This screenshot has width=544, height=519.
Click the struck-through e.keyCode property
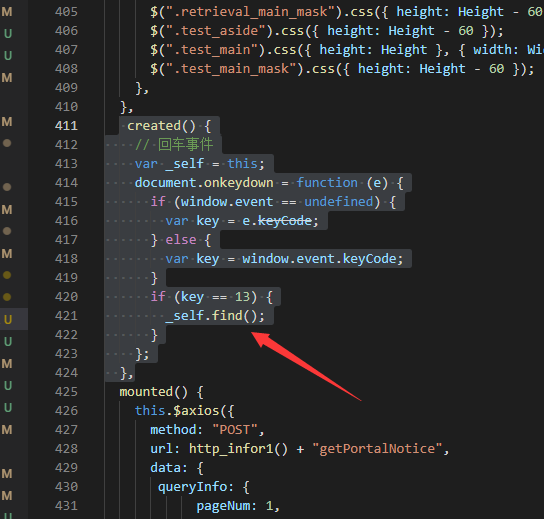[277, 221]
